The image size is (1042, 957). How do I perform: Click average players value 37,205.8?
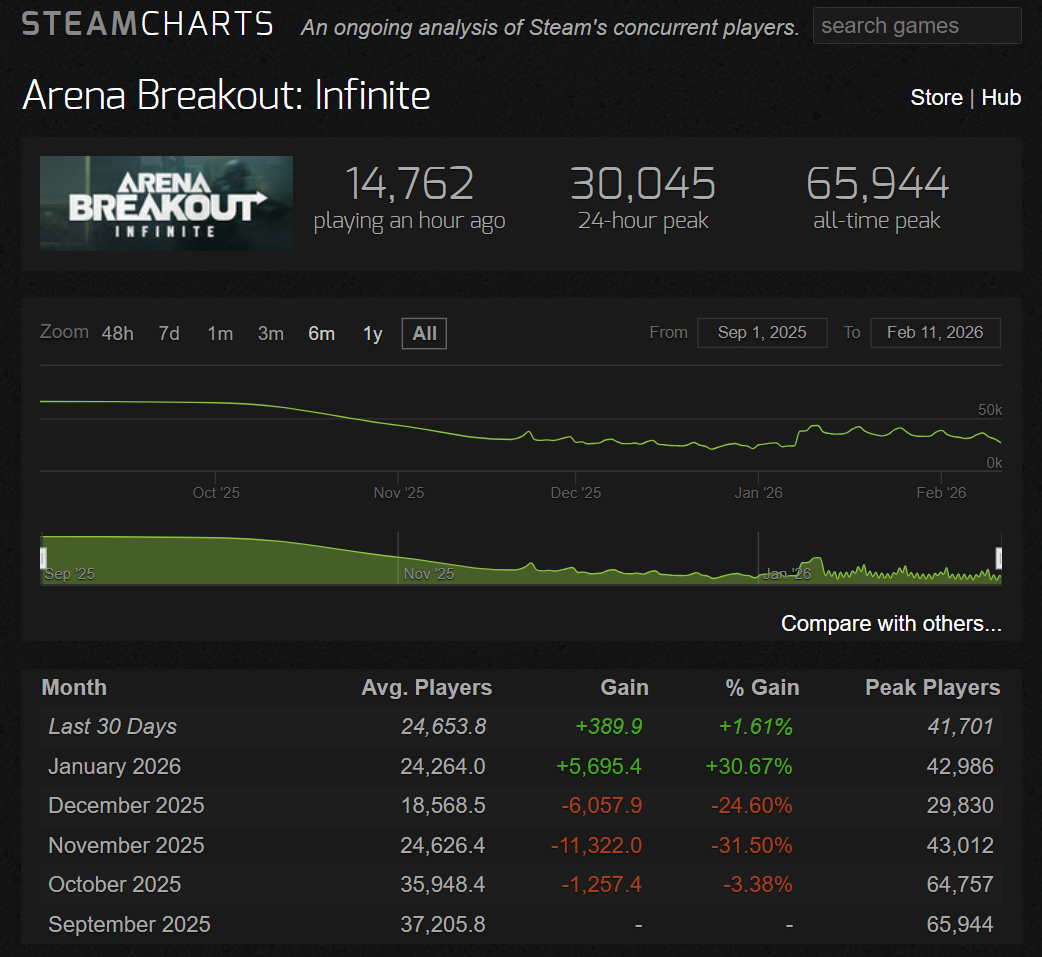click(443, 924)
